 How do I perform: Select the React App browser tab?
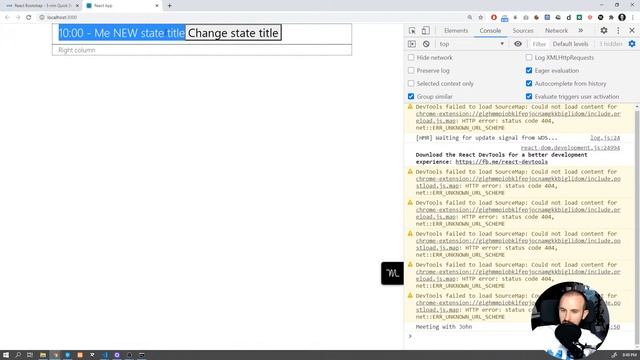coord(122,6)
